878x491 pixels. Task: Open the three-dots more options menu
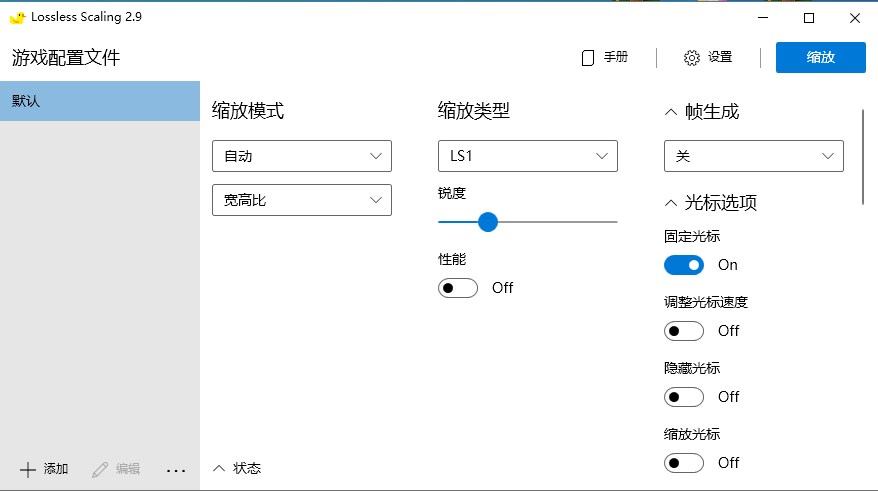click(x=176, y=469)
